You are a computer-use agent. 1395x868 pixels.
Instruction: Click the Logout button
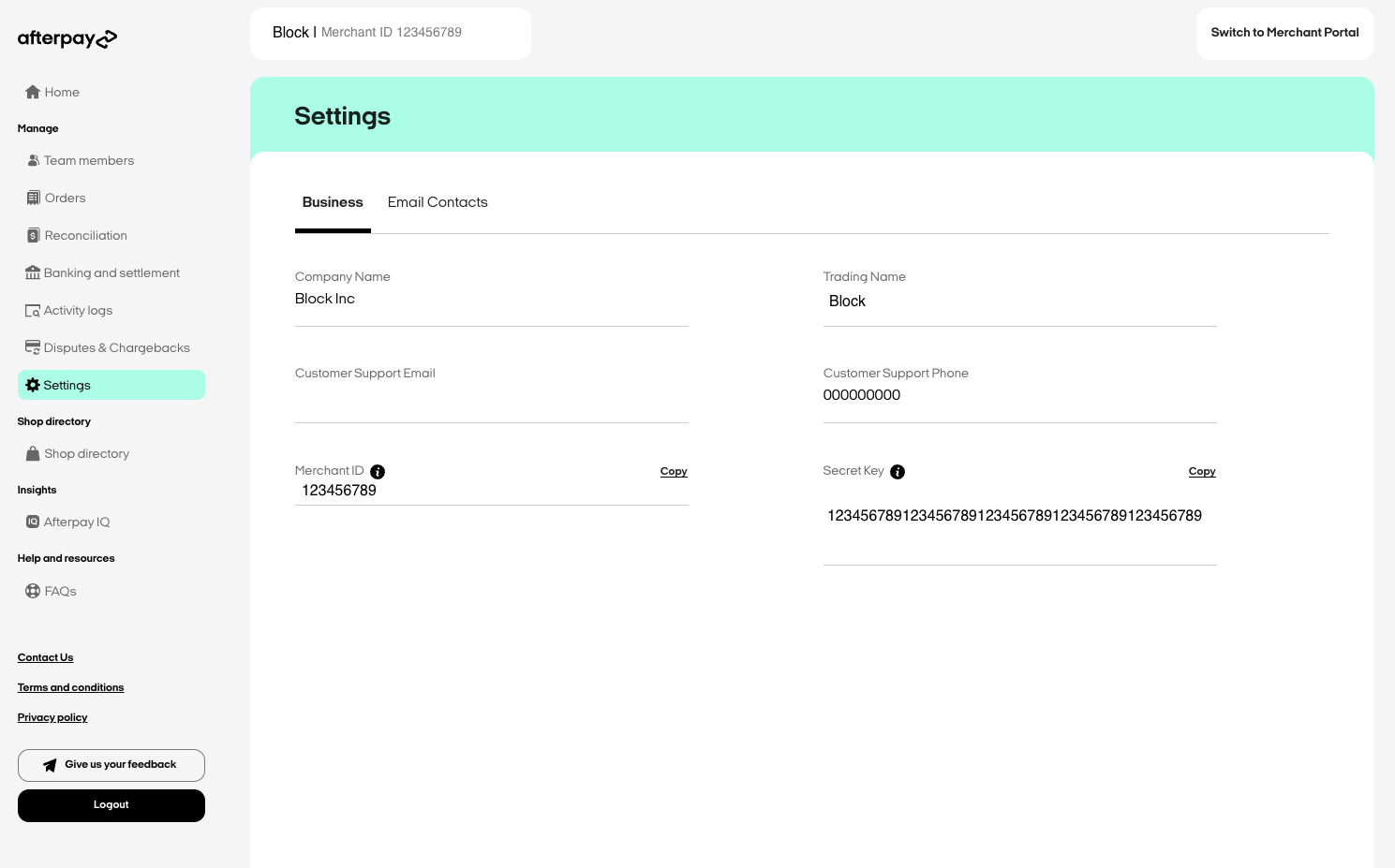pos(111,805)
